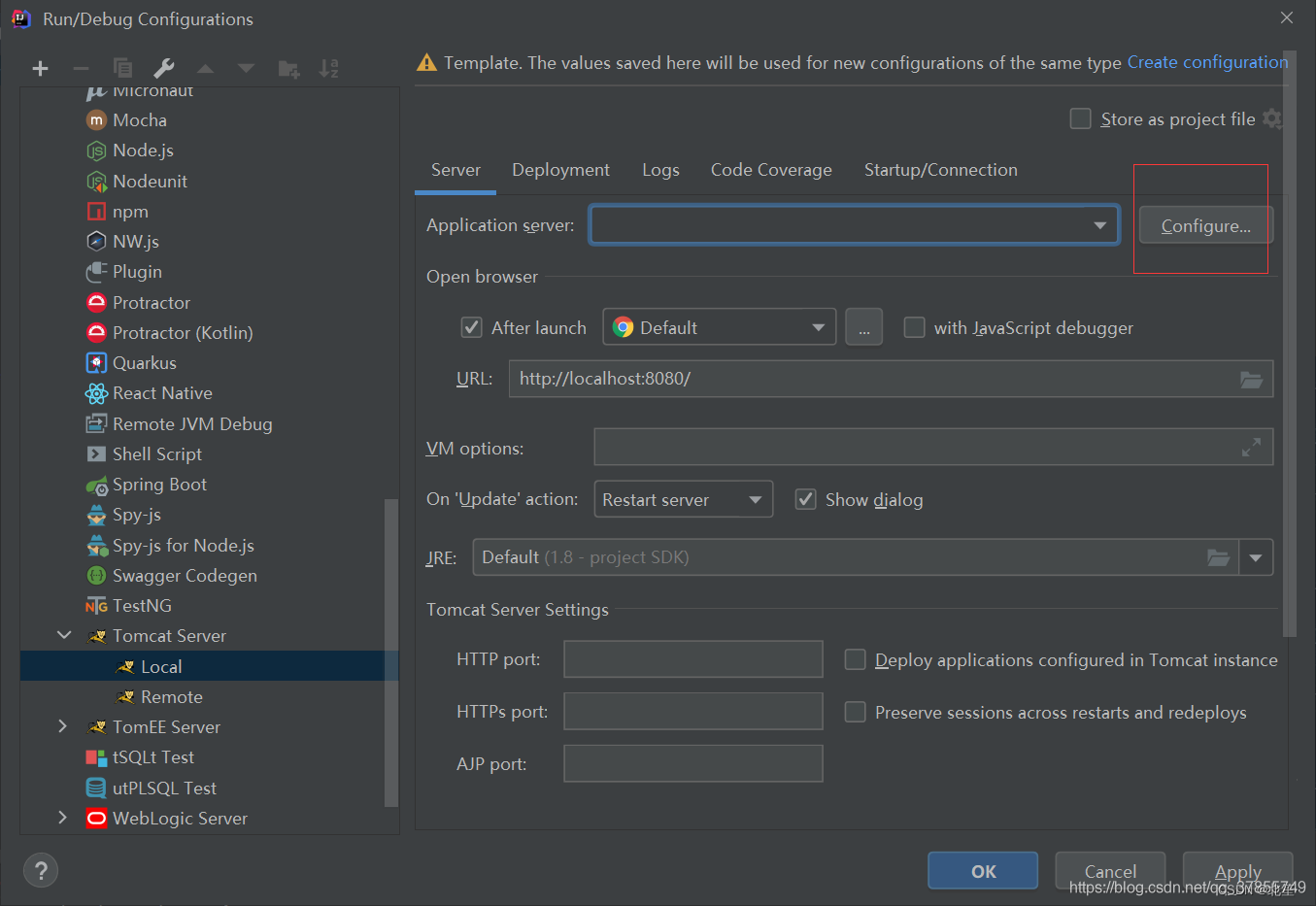Uncheck the After launch checkbox
The image size is (1316, 906).
coord(471,327)
